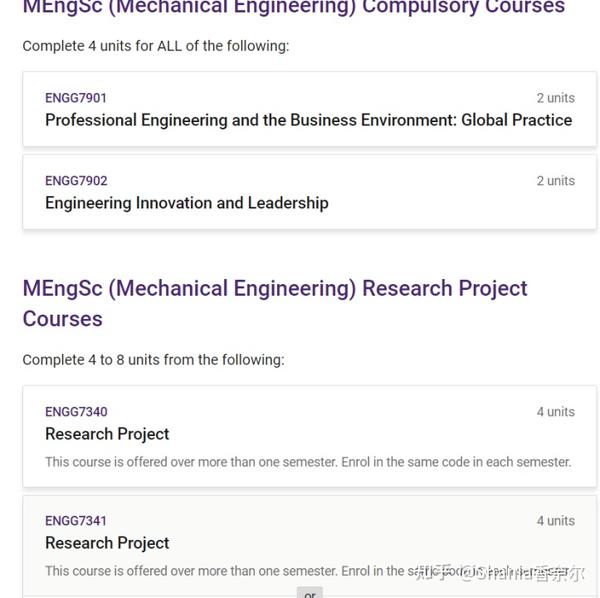Open the ENGG7902 course code link
600x598 pixels.
click(76, 181)
